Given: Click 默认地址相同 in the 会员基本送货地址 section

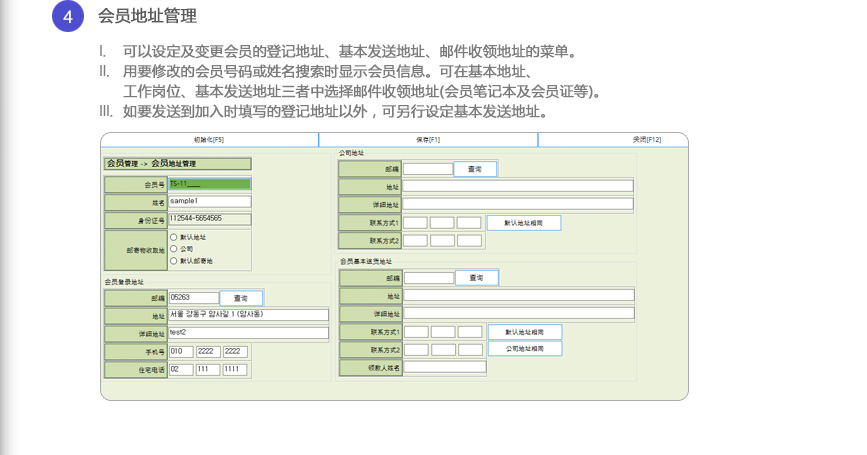Looking at the screenshot, I should tap(524, 332).
